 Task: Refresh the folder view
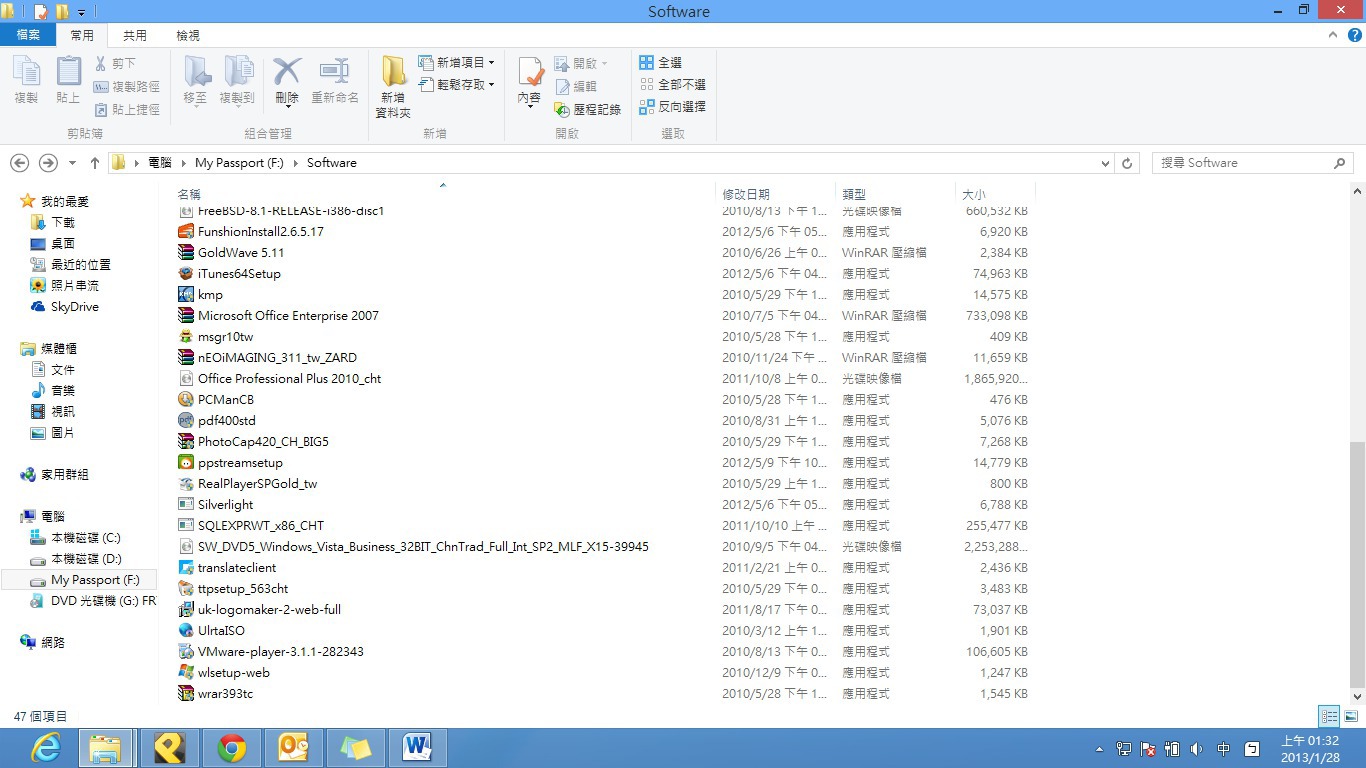point(1127,163)
